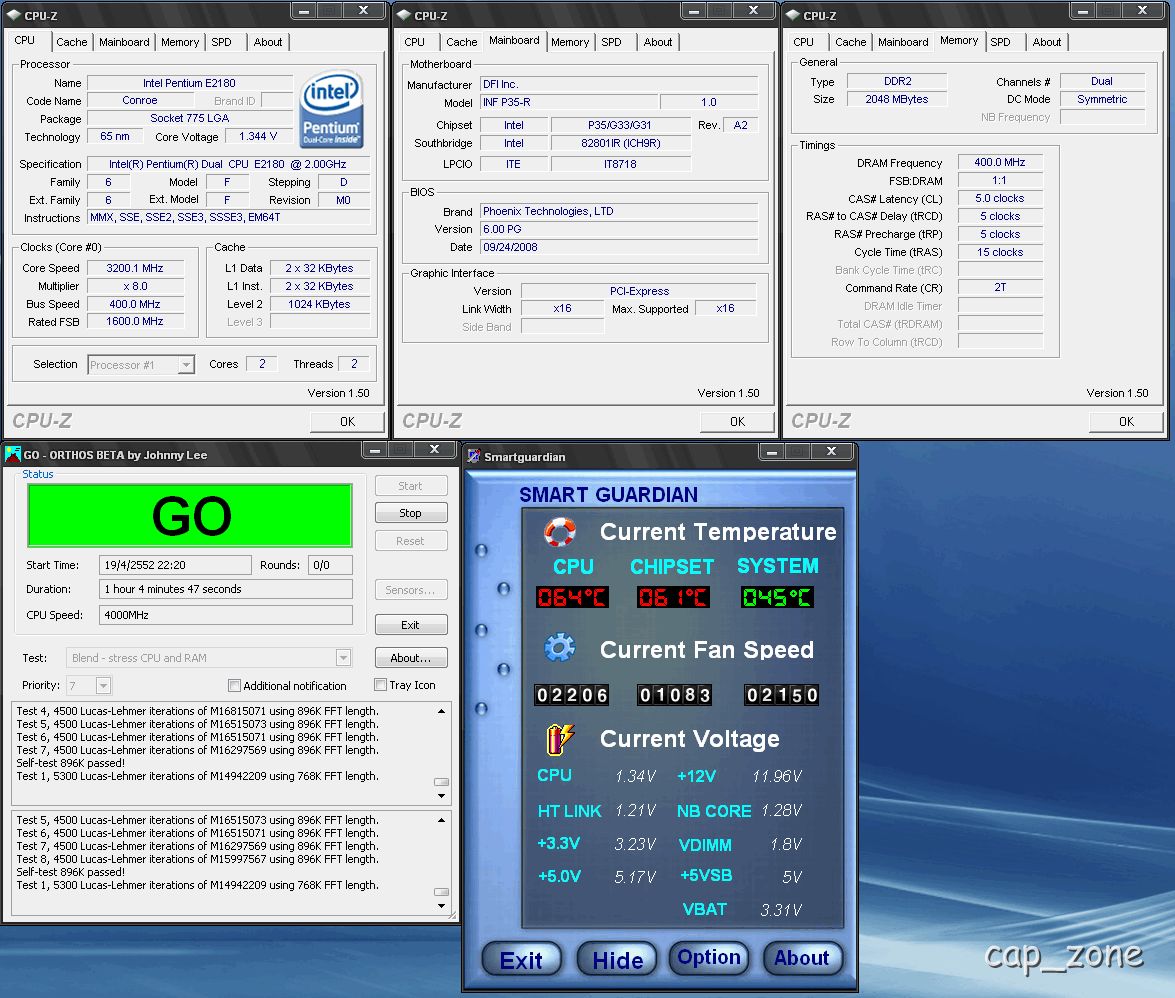This screenshot has width=1175, height=998.
Task: Click the Duration field in ORTHOS
Action: pyautogui.click(x=226, y=589)
